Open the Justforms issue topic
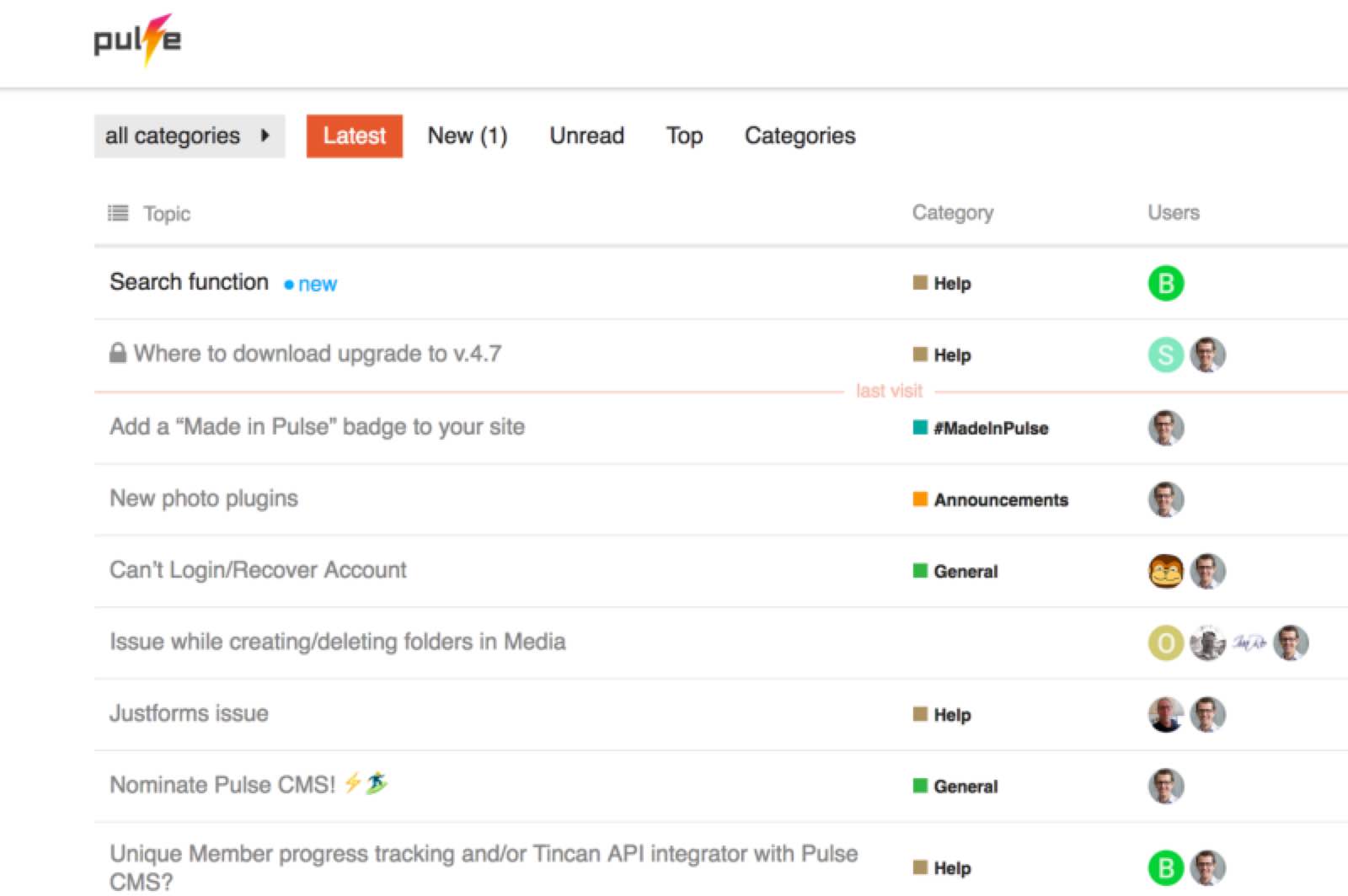Screen dimensions: 1348x896 189,713
